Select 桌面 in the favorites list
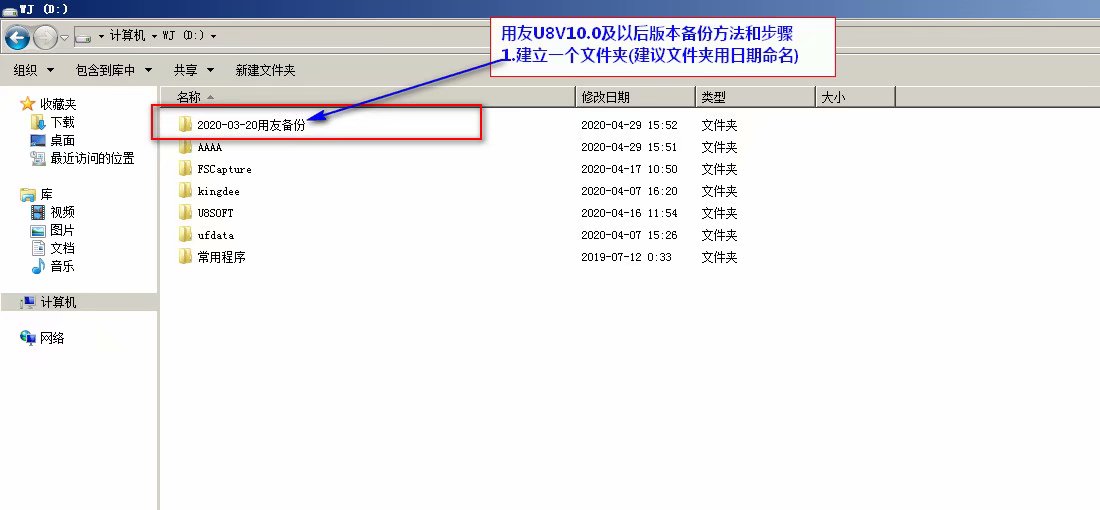1100x510 pixels. pos(62,140)
